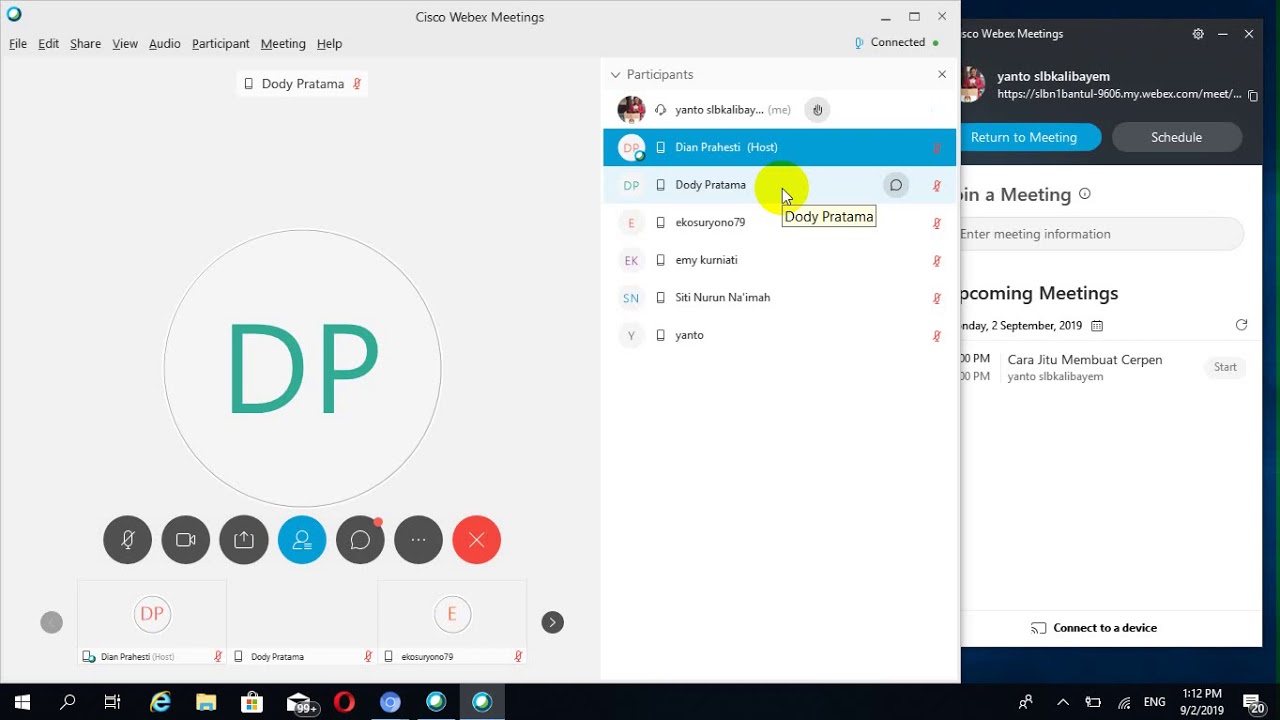Unmute microphone using round mic button
The width and height of the screenshot is (1280, 720).
(128, 540)
